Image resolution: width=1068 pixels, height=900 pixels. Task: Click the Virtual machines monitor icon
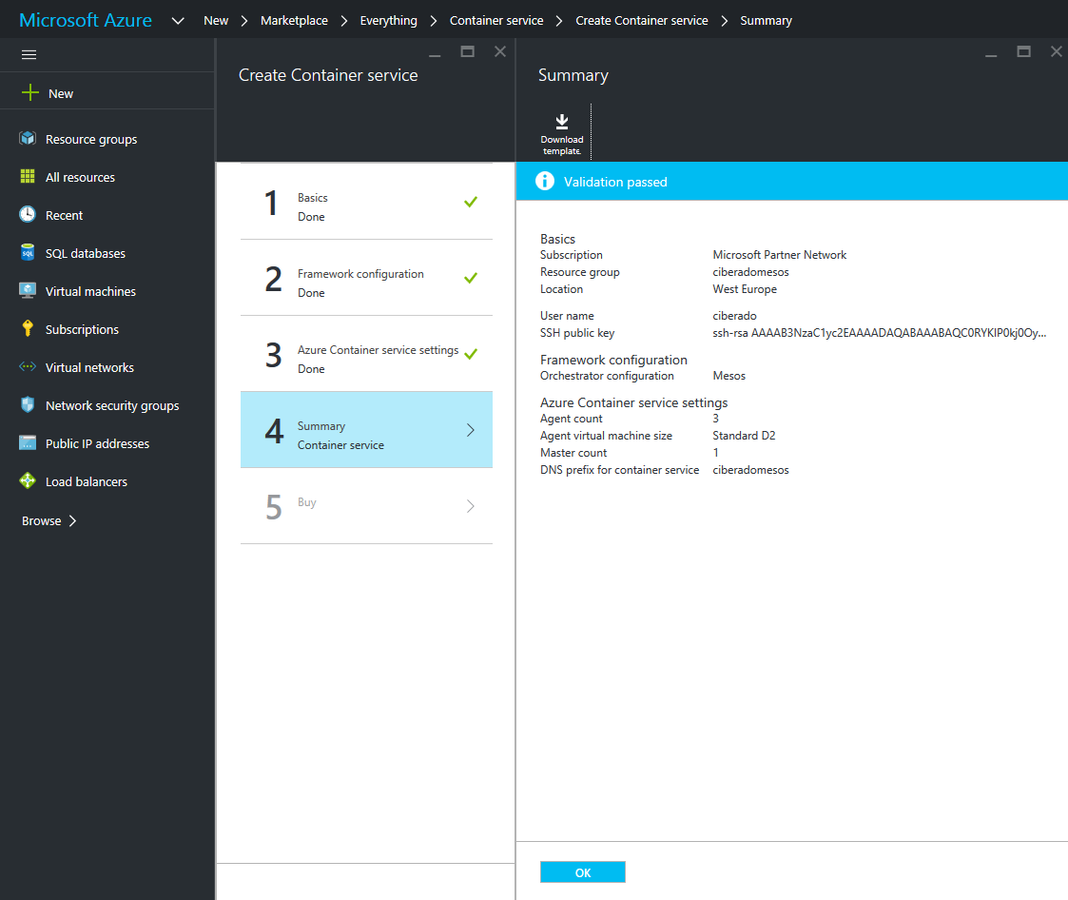(27, 291)
